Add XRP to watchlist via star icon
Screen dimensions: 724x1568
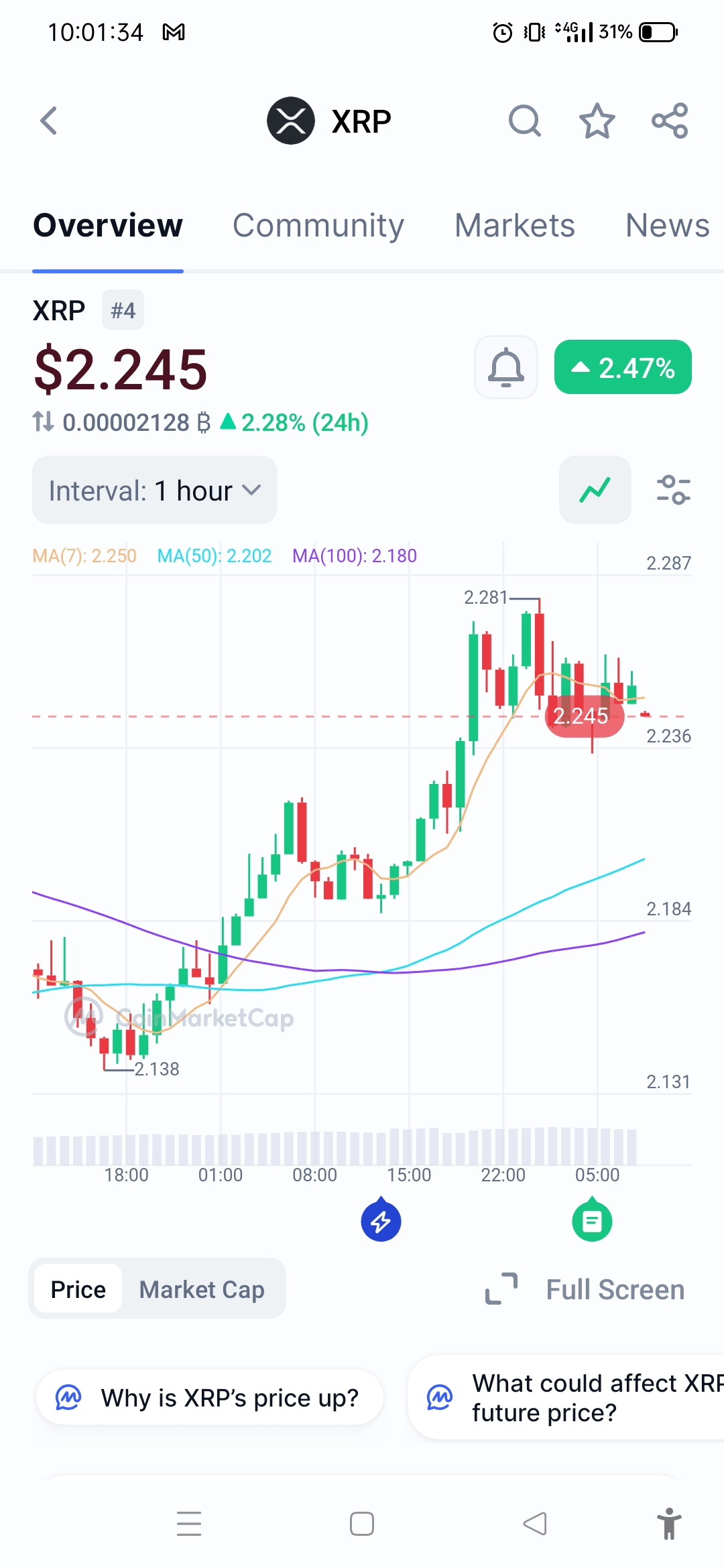click(x=597, y=121)
